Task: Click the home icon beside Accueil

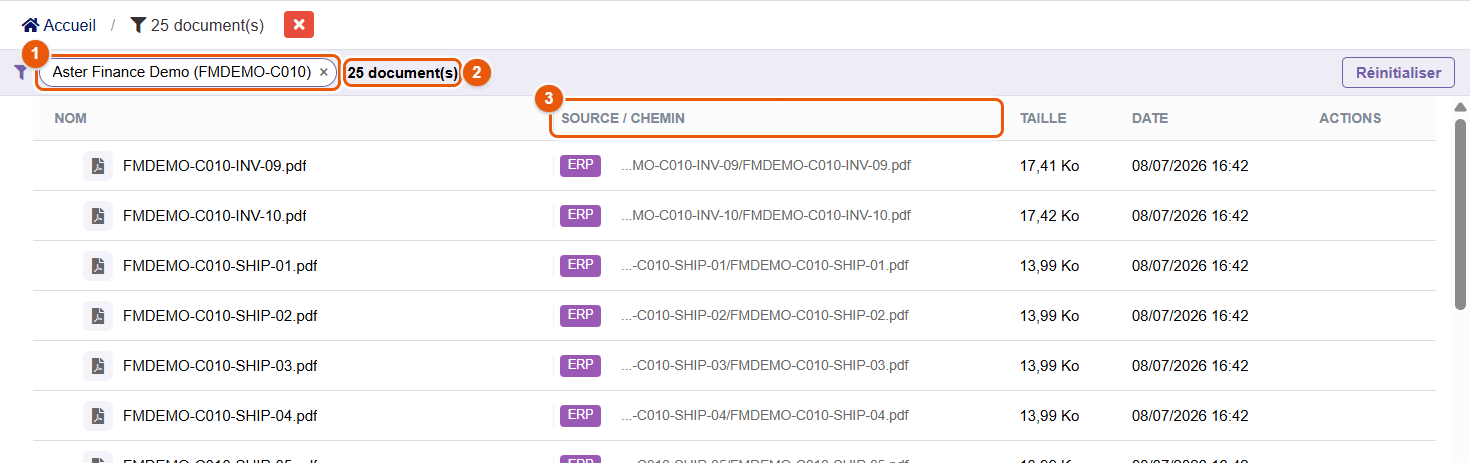Action: coord(30,25)
